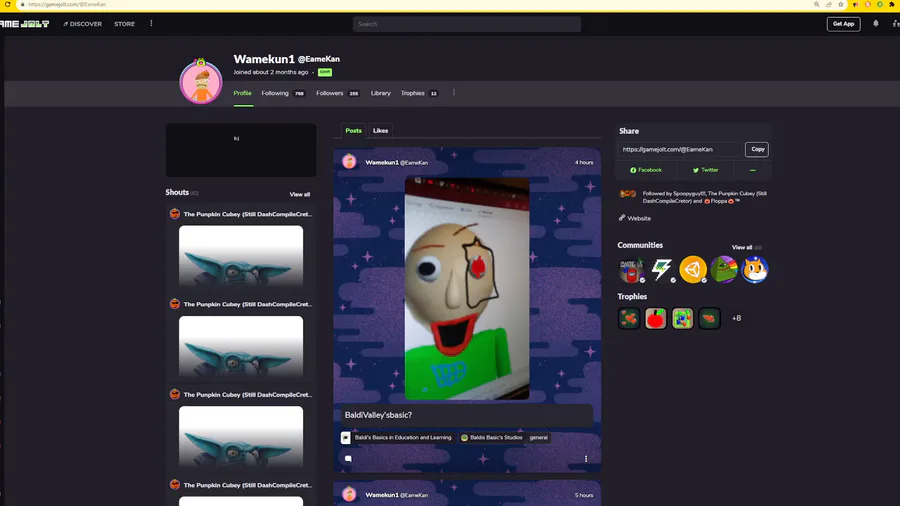Open the fourth trophy icon
Screen dimensions: 900x506
coord(709,318)
